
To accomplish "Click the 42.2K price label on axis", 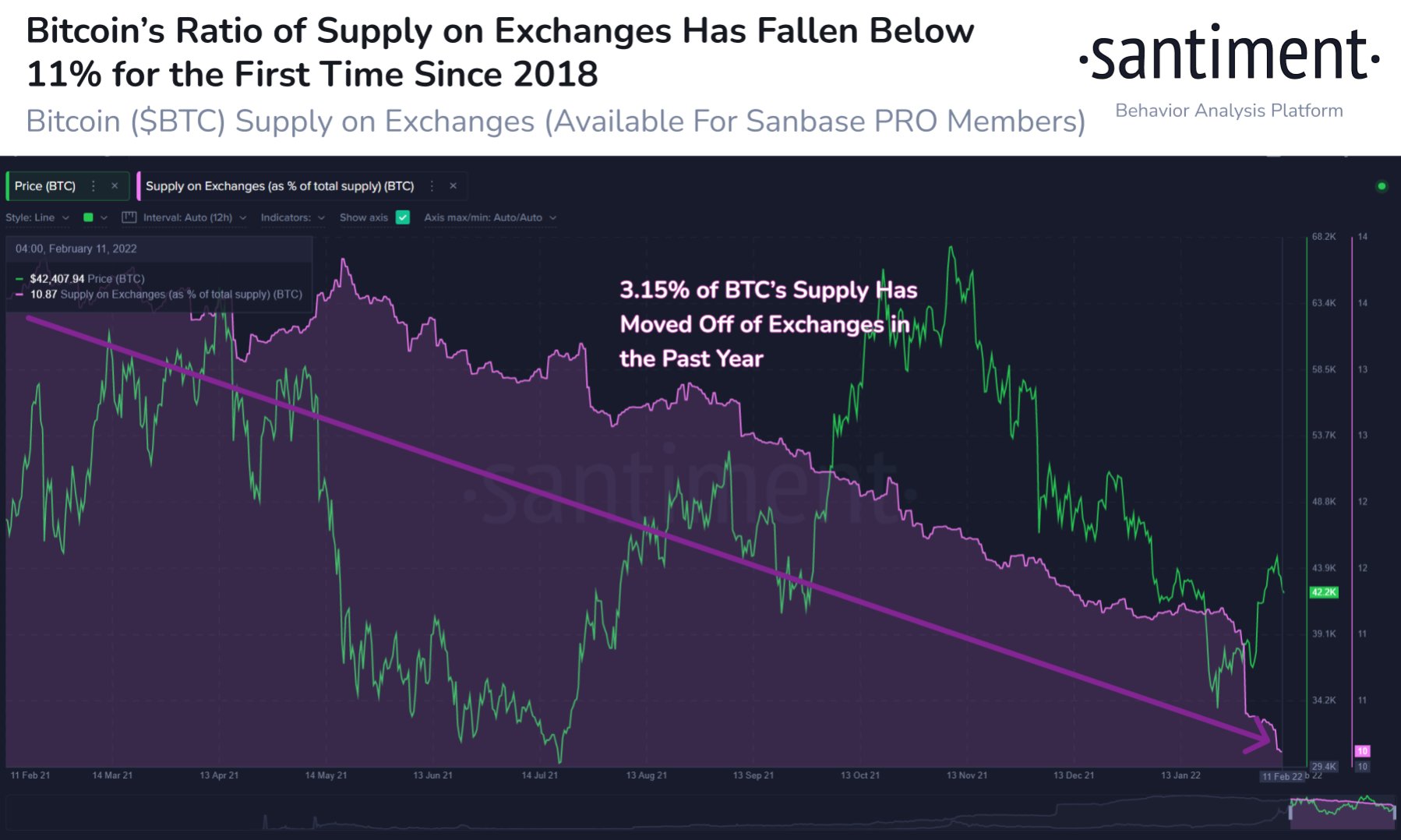I will pyautogui.click(x=1324, y=593).
